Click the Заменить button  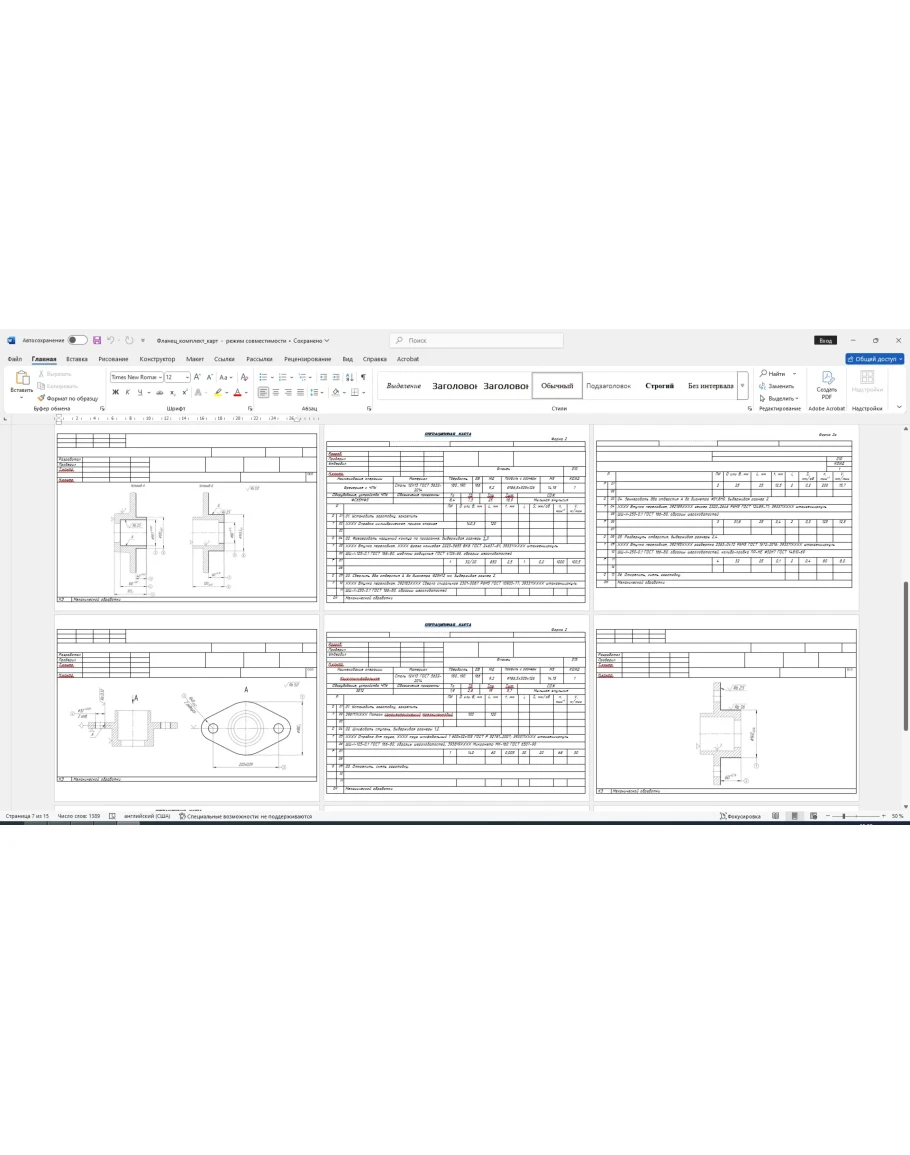click(780, 385)
